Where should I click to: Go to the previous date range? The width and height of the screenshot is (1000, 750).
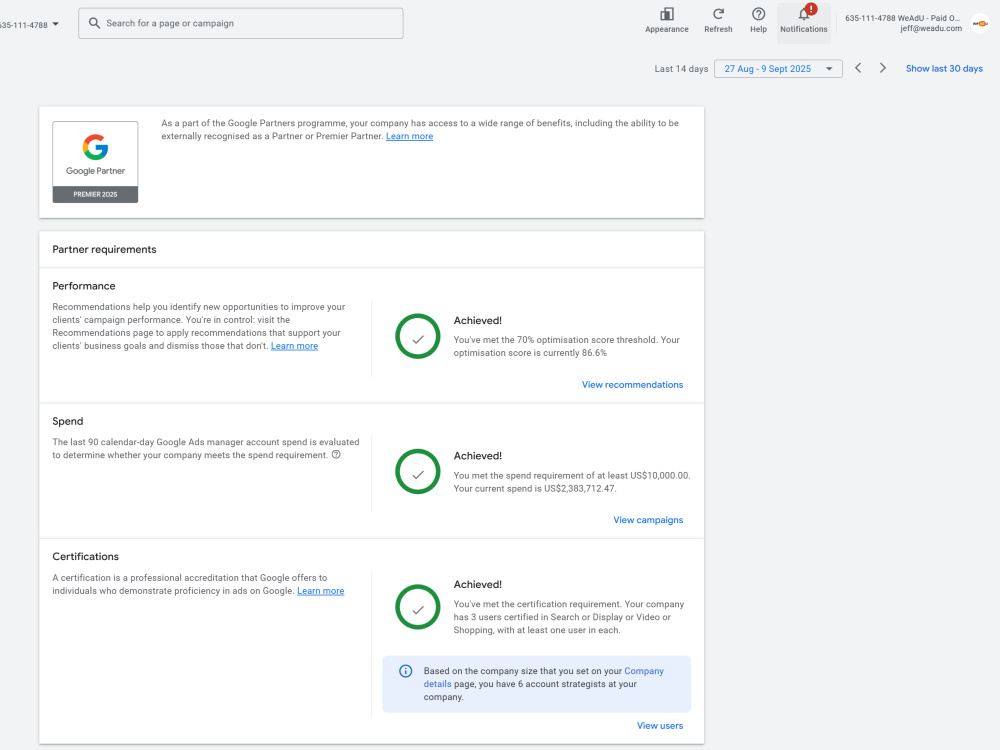(858, 68)
